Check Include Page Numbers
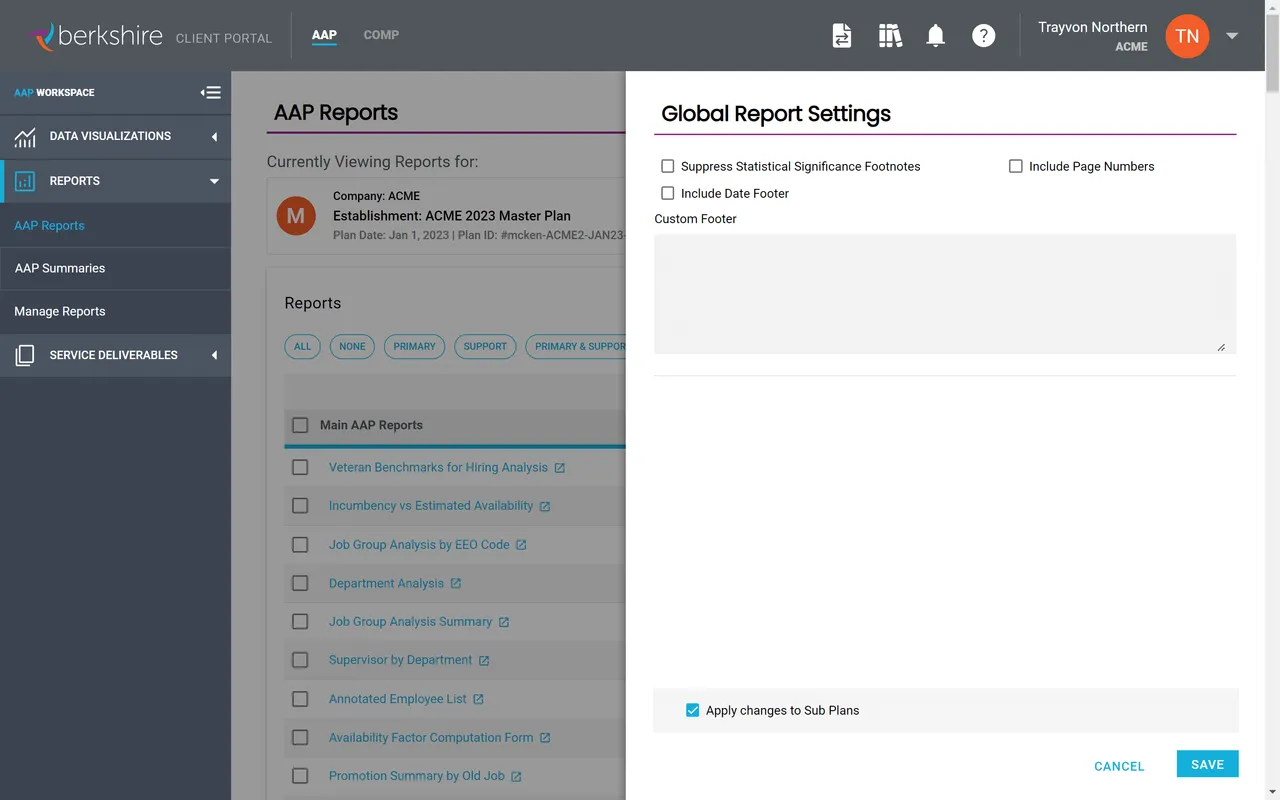1280x800 pixels. [1015, 166]
